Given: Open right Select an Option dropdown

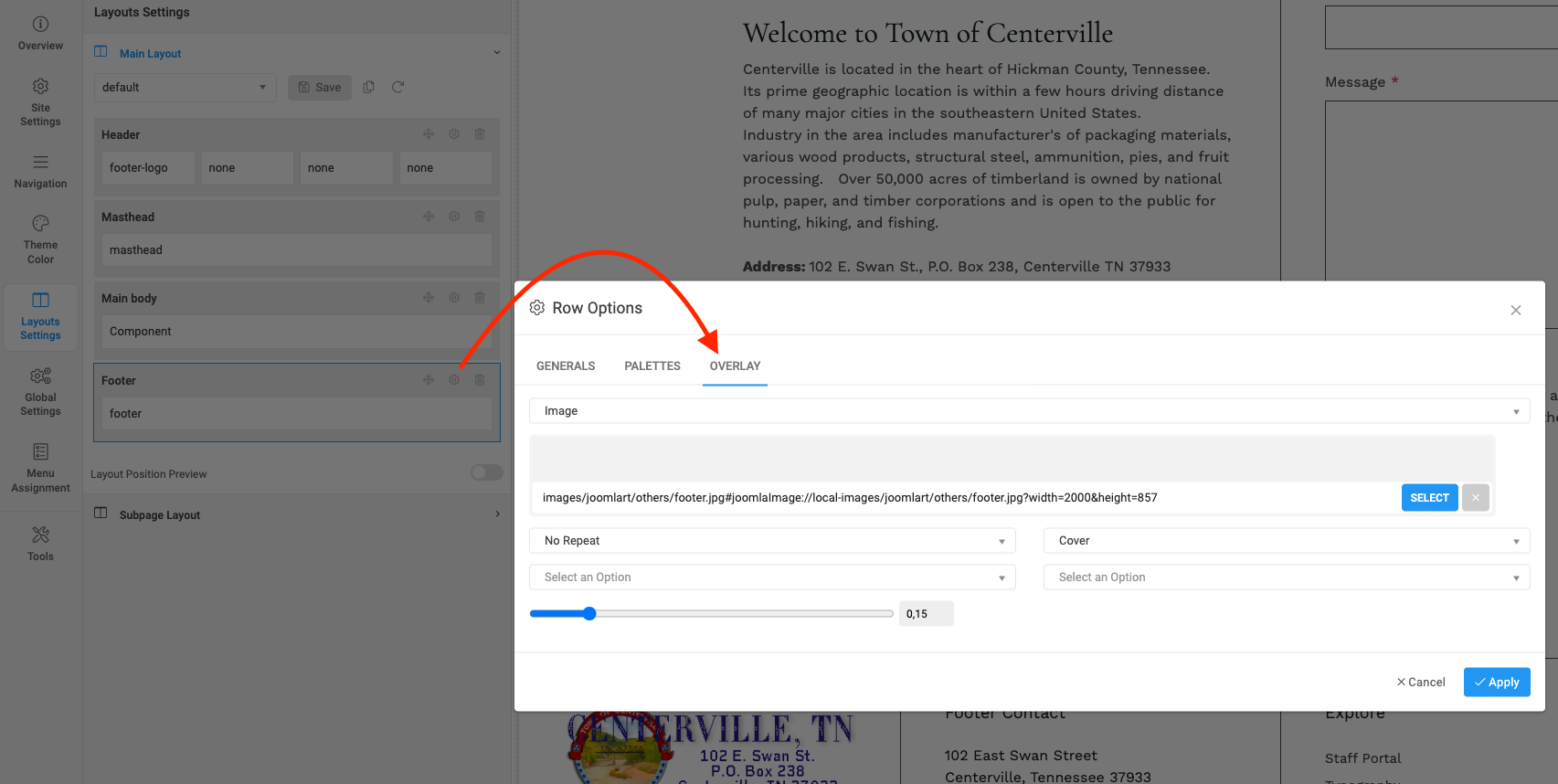Looking at the screenshot, I should tap(1287, 577).
